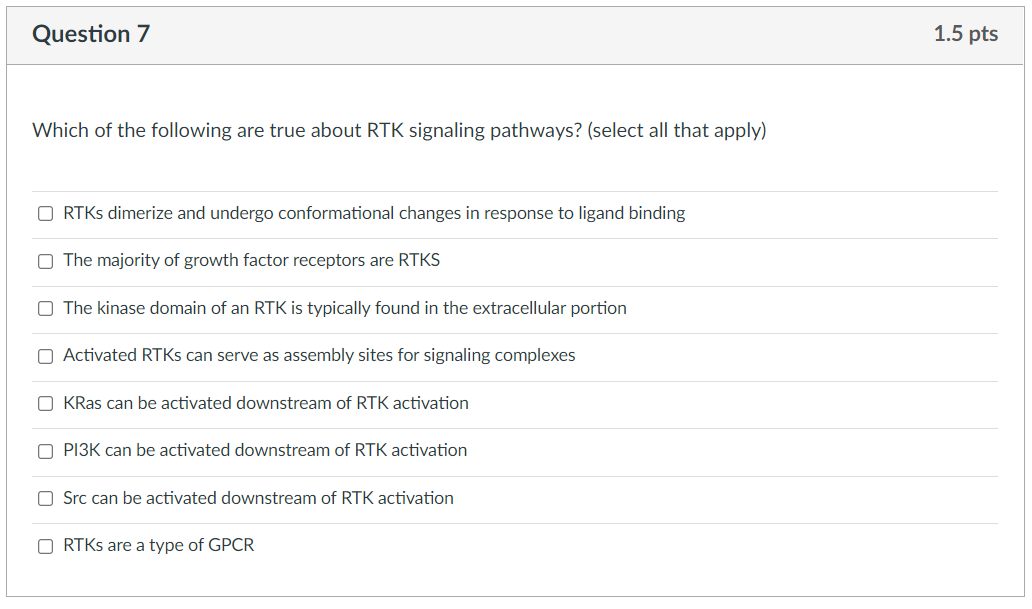Select the answer text 'RTKs are a type of GPCR'
This screenshot has height=609, width=1032.
click(158, 545)
